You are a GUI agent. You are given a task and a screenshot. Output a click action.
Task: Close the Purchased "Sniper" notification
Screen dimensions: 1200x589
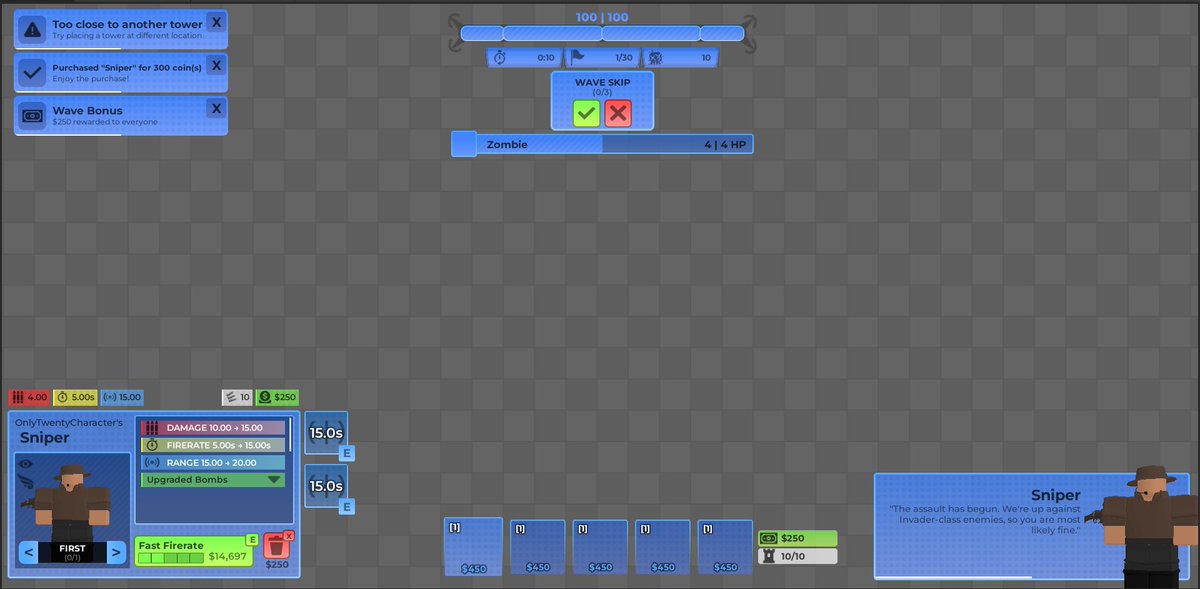coord(217,65)
